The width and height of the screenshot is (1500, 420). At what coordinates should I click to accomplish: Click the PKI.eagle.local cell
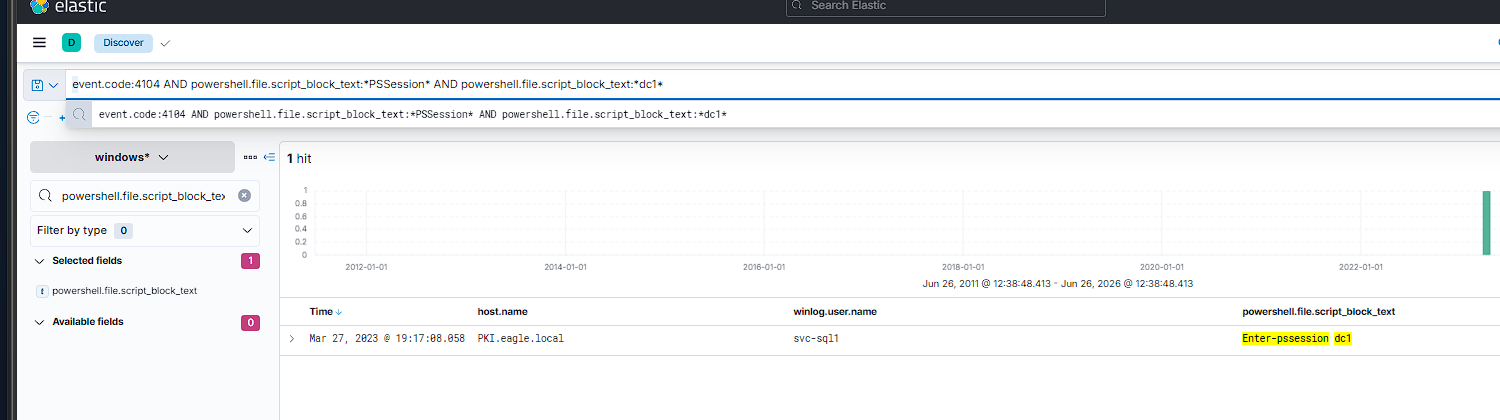[x=521, y=339]
